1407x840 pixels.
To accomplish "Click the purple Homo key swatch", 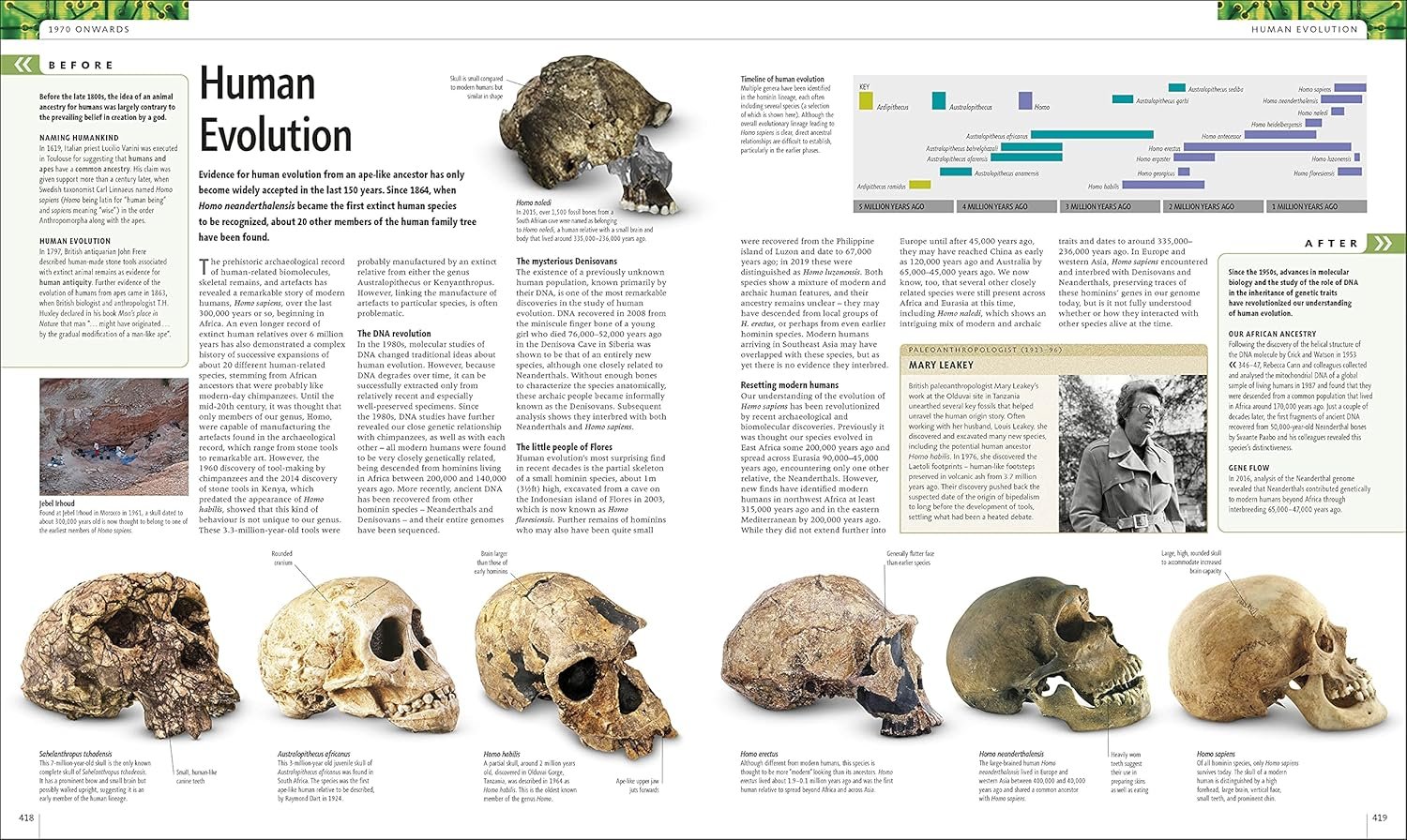I will coord(1025,100).
